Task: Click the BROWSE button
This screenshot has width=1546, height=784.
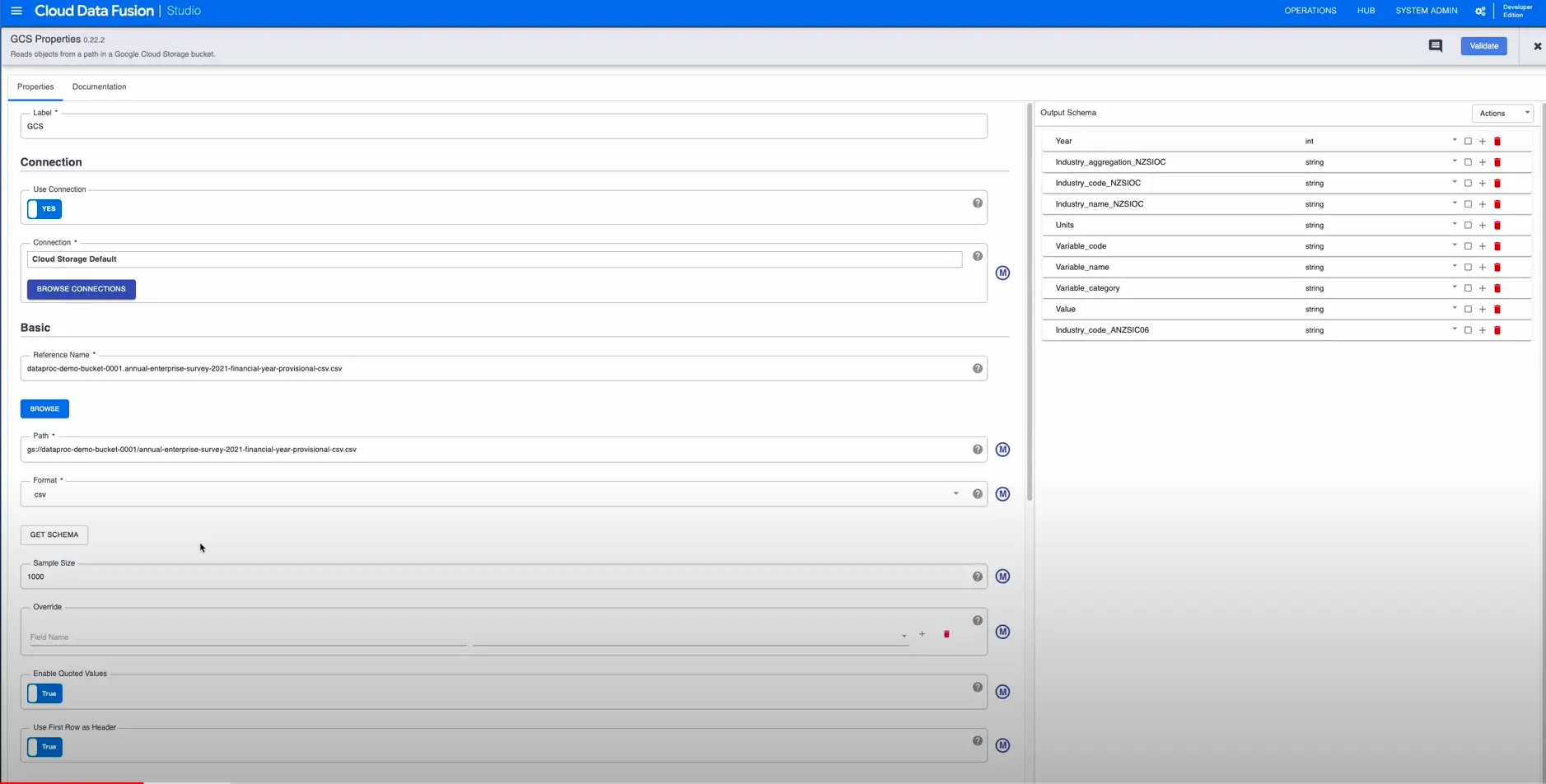Action: [x=44, y=408]
